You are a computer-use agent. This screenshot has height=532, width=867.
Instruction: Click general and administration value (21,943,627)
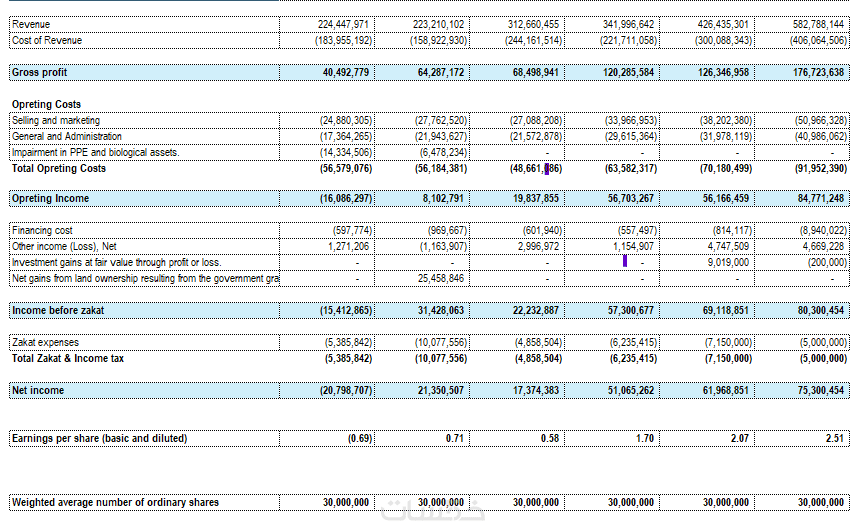[441, 137]
